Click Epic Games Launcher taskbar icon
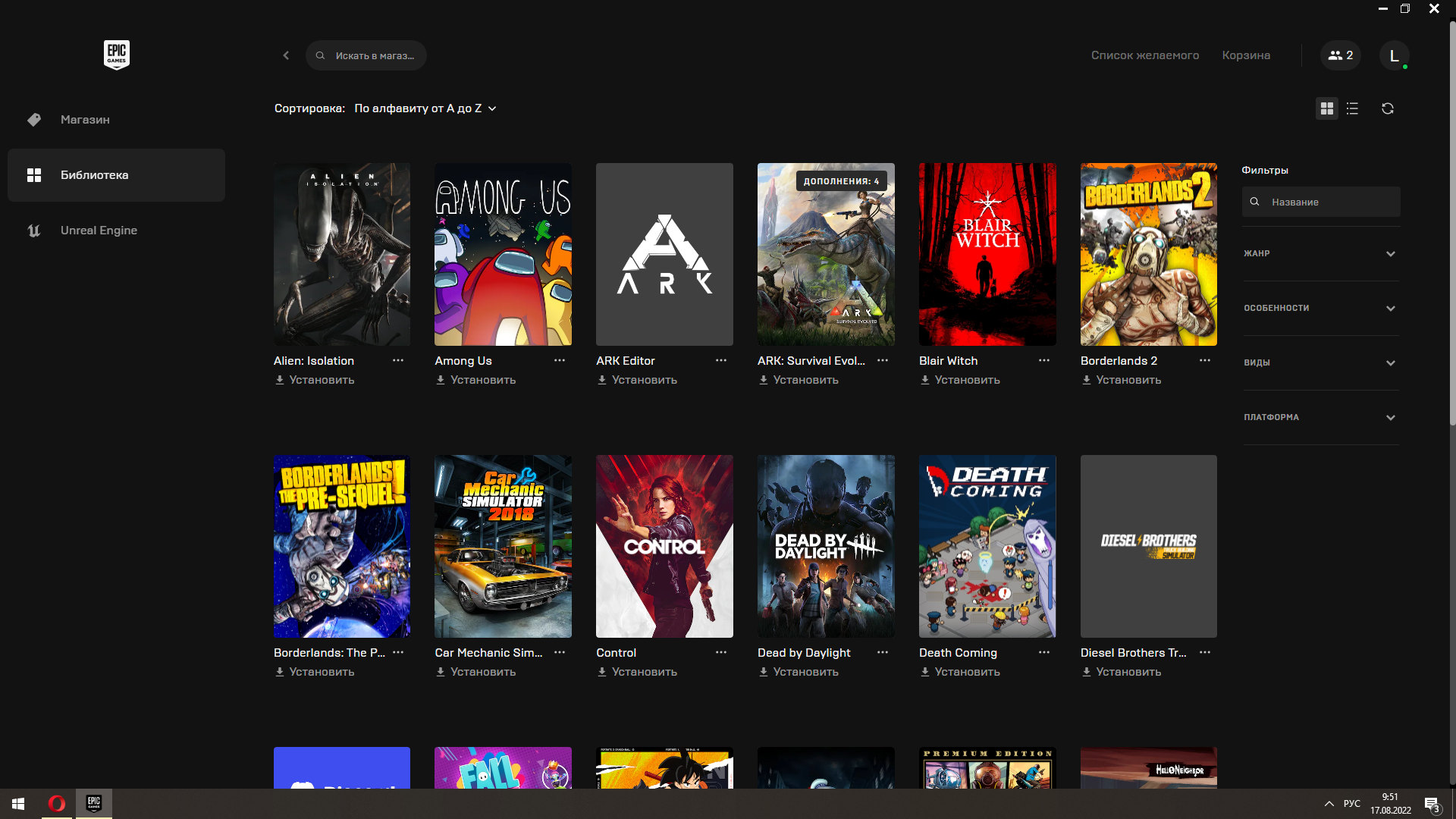This screenshot has width=1456, height=819. point(94,804)
